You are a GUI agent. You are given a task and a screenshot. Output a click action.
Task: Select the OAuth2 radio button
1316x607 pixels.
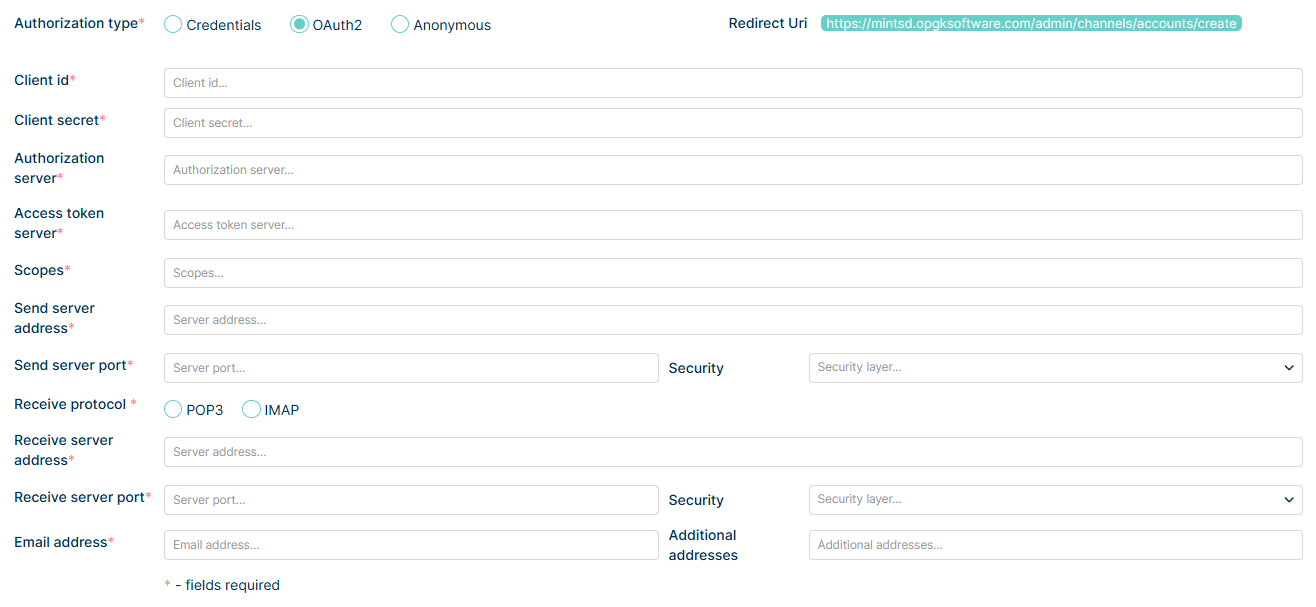(x=299, y=24)
